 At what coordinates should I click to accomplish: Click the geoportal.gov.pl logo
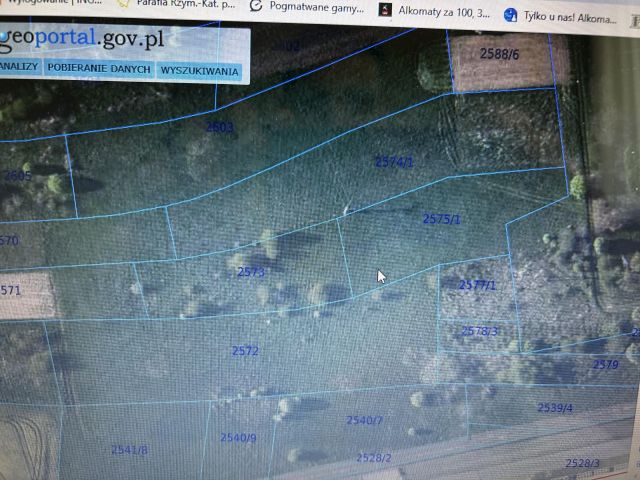tap(84, 40)
